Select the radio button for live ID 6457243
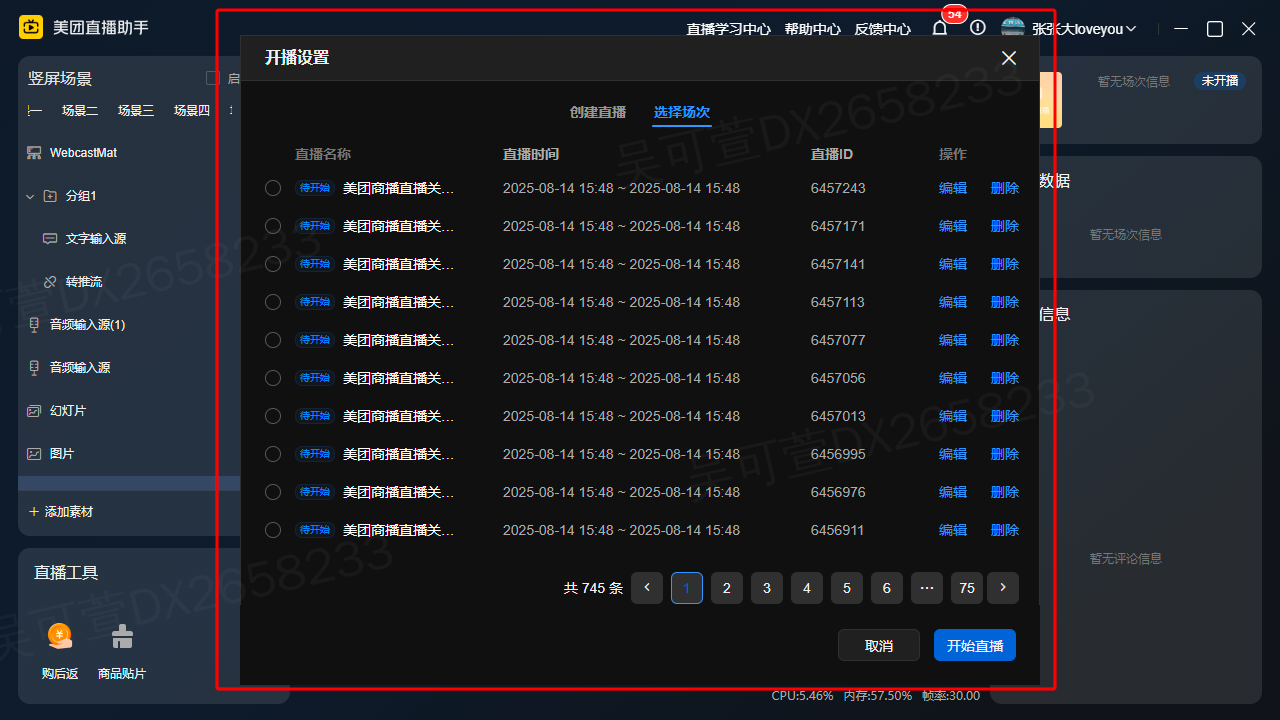1280x720 pixels. (x=273, y=188)
